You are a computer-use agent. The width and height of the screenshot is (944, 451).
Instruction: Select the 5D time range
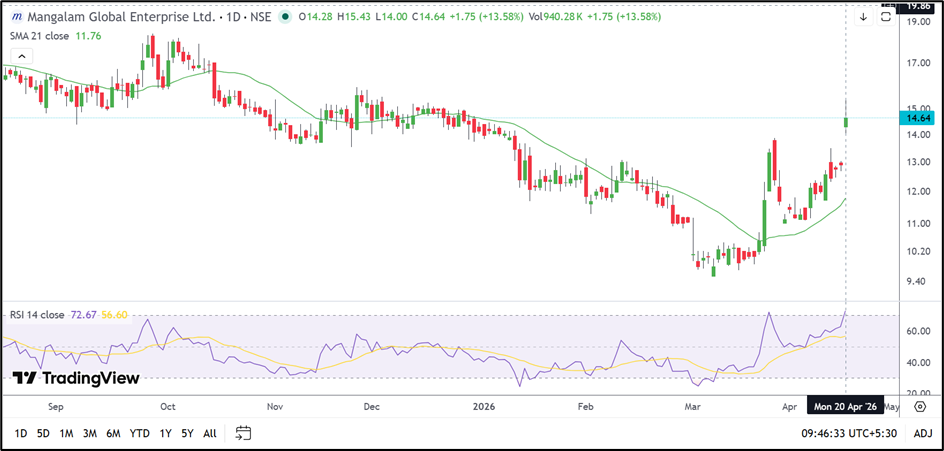43,433
